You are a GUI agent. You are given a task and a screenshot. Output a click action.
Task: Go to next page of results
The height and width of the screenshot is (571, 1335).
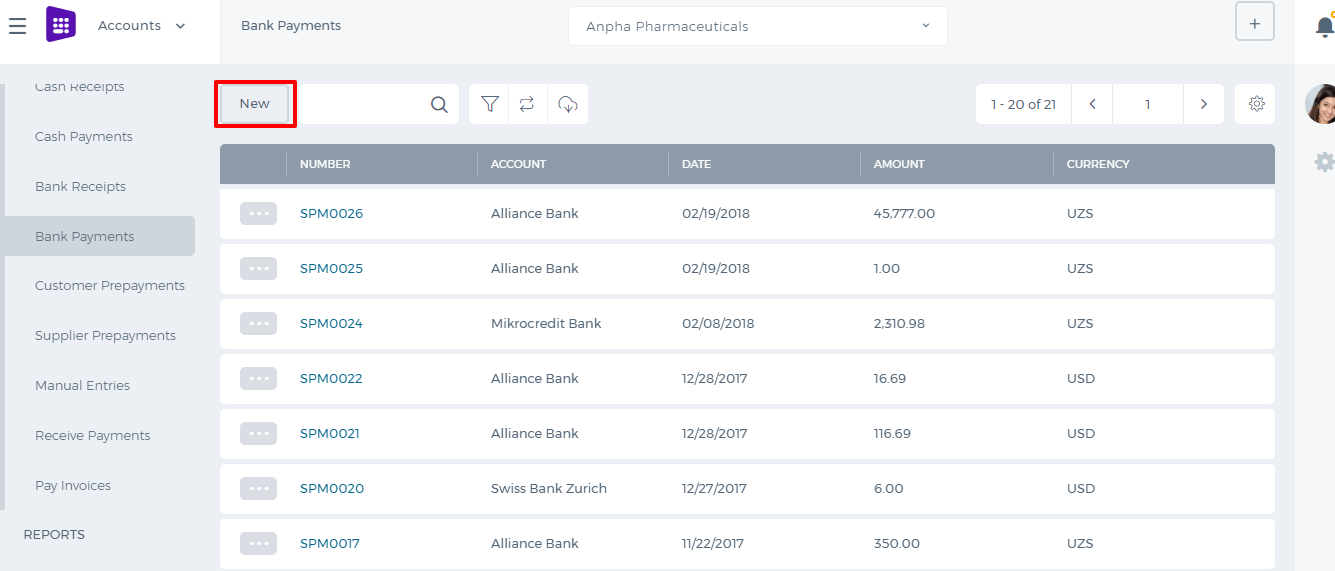coord(1204,104)
